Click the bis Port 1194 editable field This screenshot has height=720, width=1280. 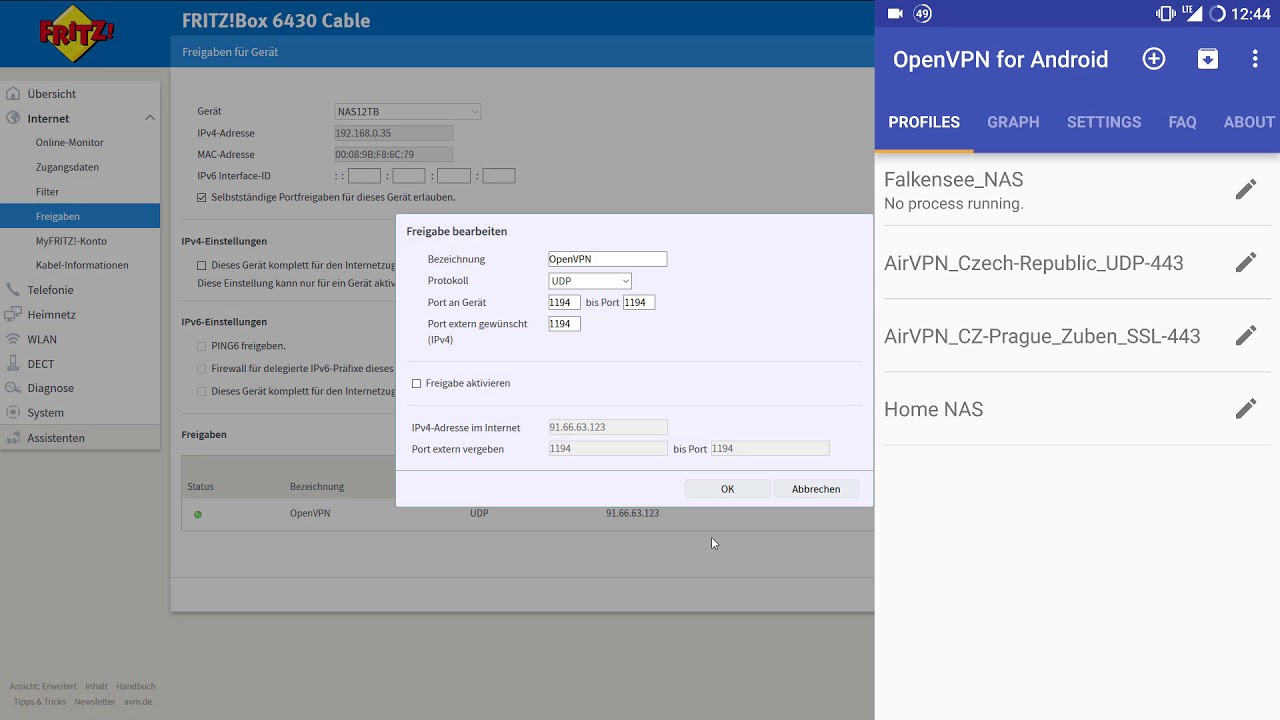tap(639, 302)
